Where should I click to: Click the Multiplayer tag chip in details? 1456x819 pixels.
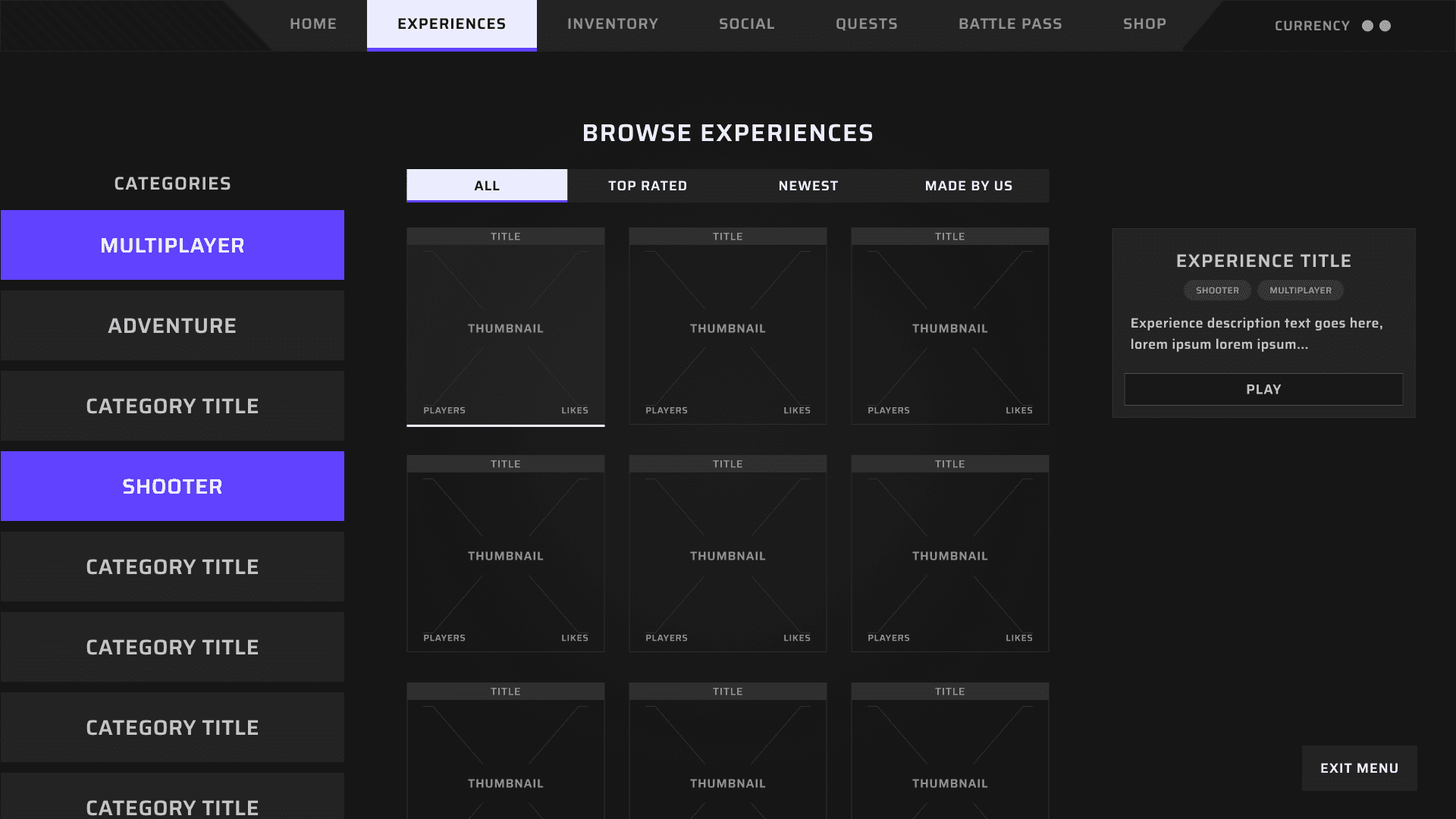tap(1300, 290)
